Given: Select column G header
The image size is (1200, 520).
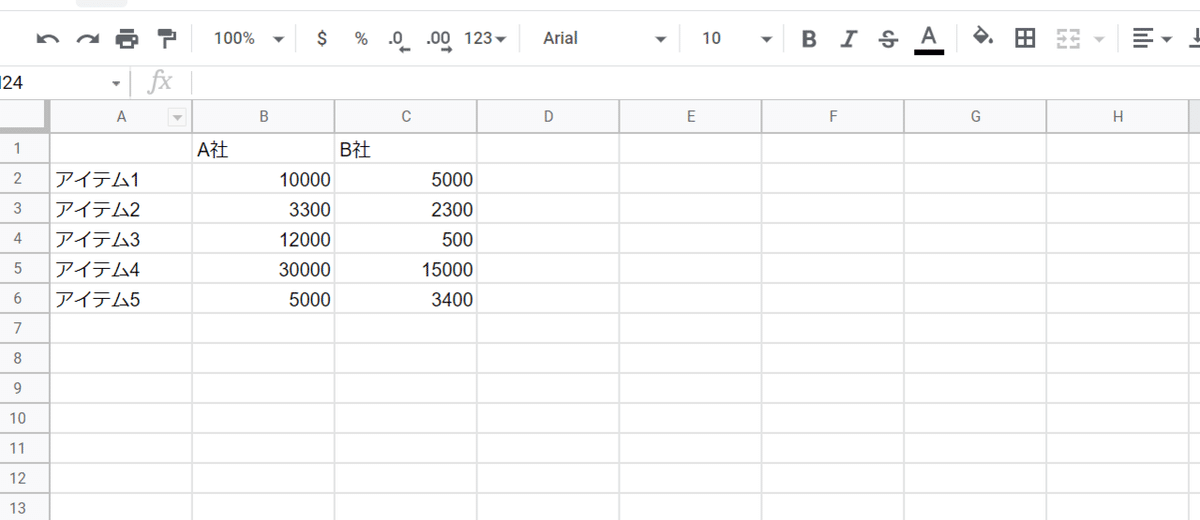Looking at the screenshot, I should 975,117.
